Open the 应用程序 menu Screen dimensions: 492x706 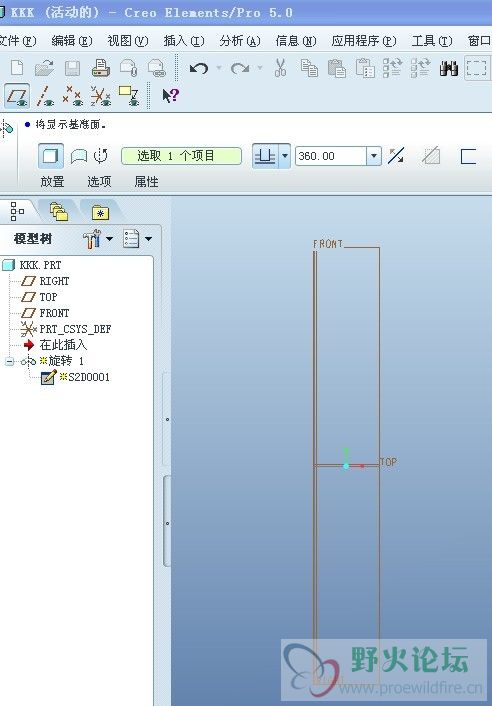point(364,41)
